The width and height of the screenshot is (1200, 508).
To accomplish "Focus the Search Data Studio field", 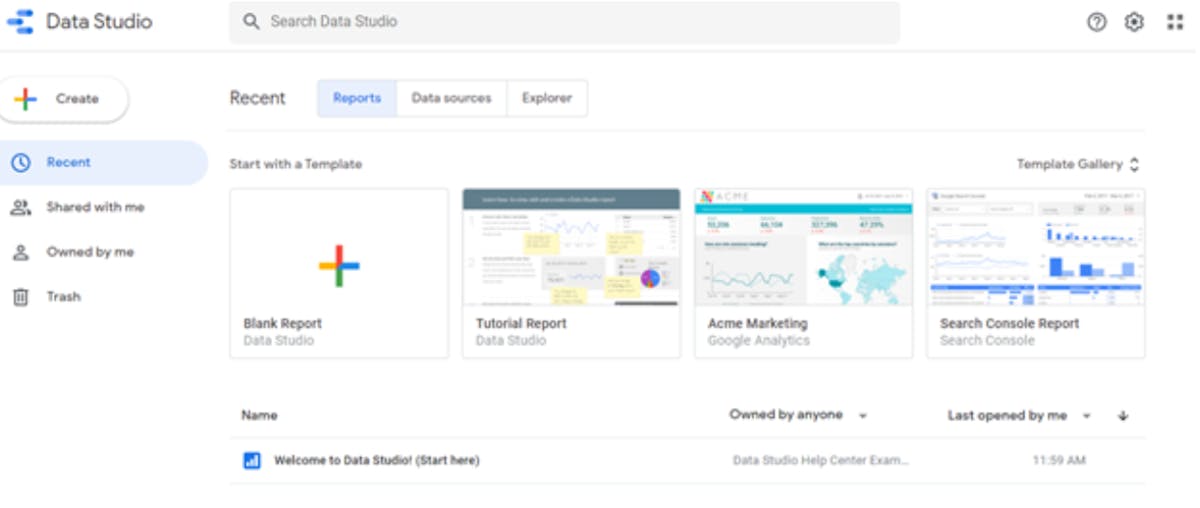I will (x=564, y=22).
